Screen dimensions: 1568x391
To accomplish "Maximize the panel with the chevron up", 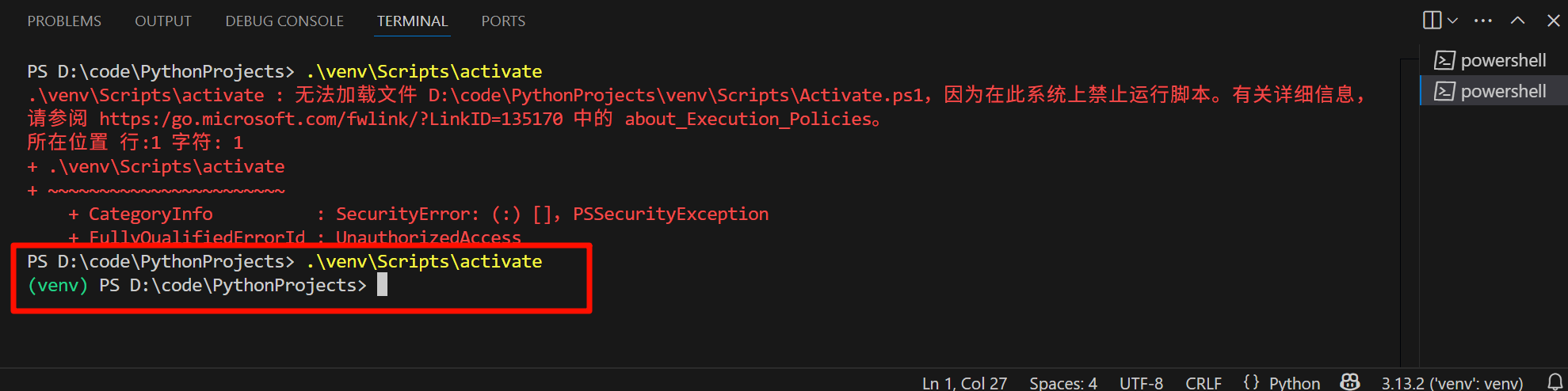I will (1517, 21).
